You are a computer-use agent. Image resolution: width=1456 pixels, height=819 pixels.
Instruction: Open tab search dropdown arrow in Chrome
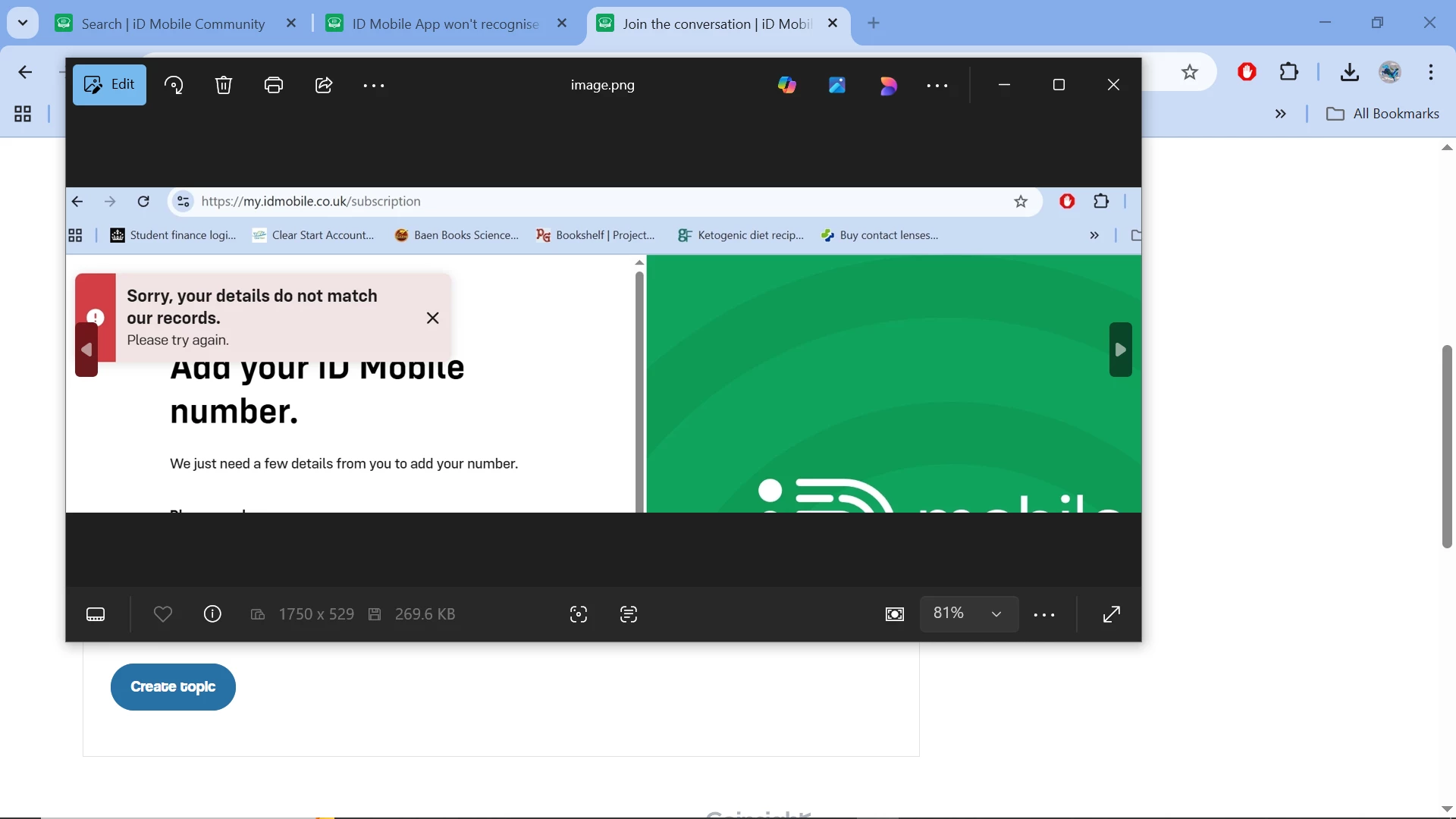pos(23,23)
